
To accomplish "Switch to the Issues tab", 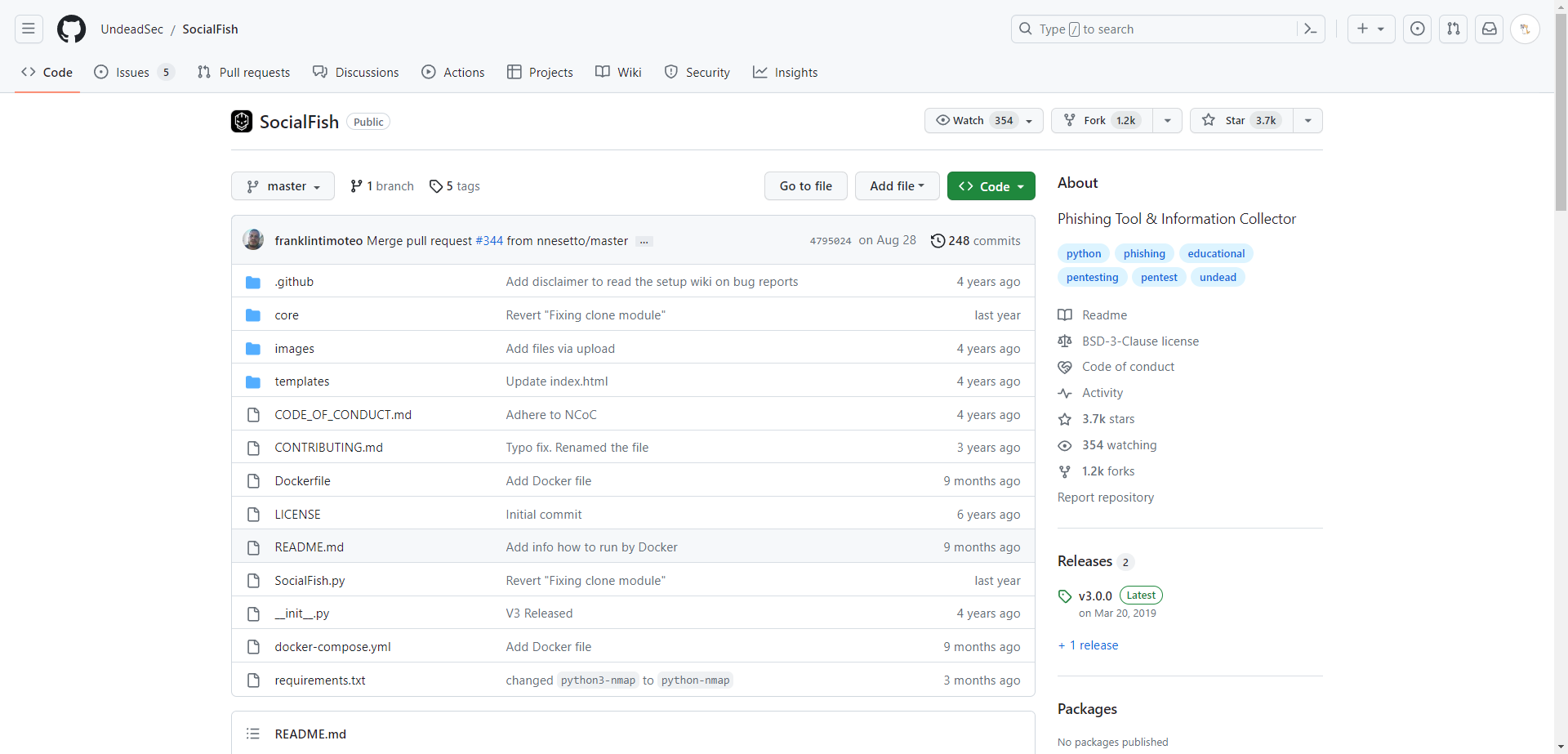I will click(x=135, y=73).
